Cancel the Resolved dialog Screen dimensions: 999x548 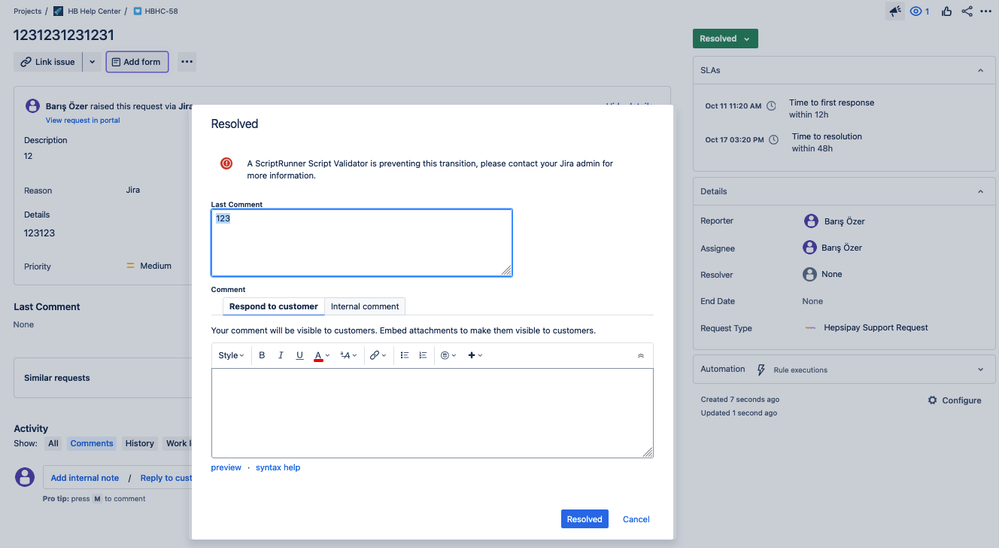(636, 519)
